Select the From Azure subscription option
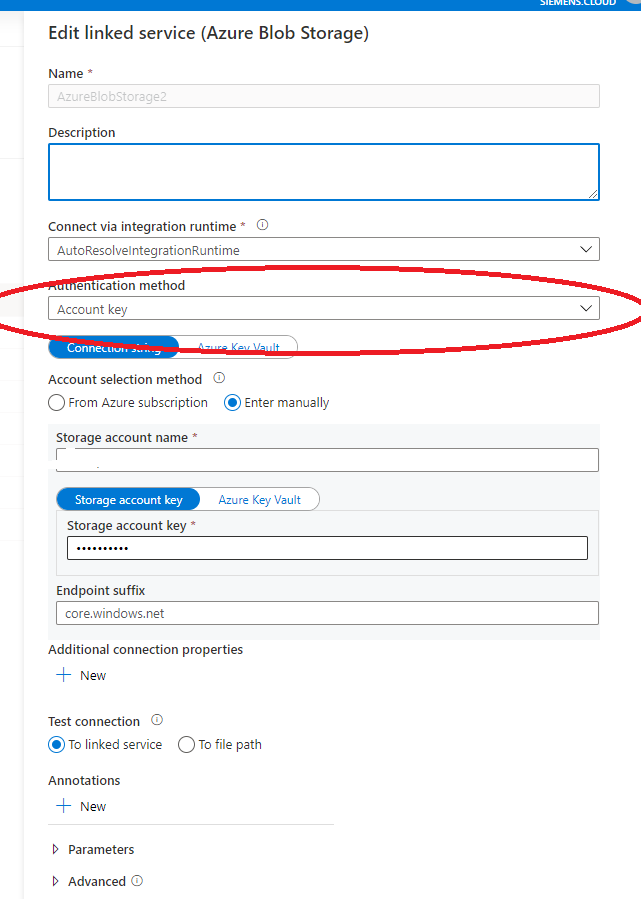 pos(57,402)
